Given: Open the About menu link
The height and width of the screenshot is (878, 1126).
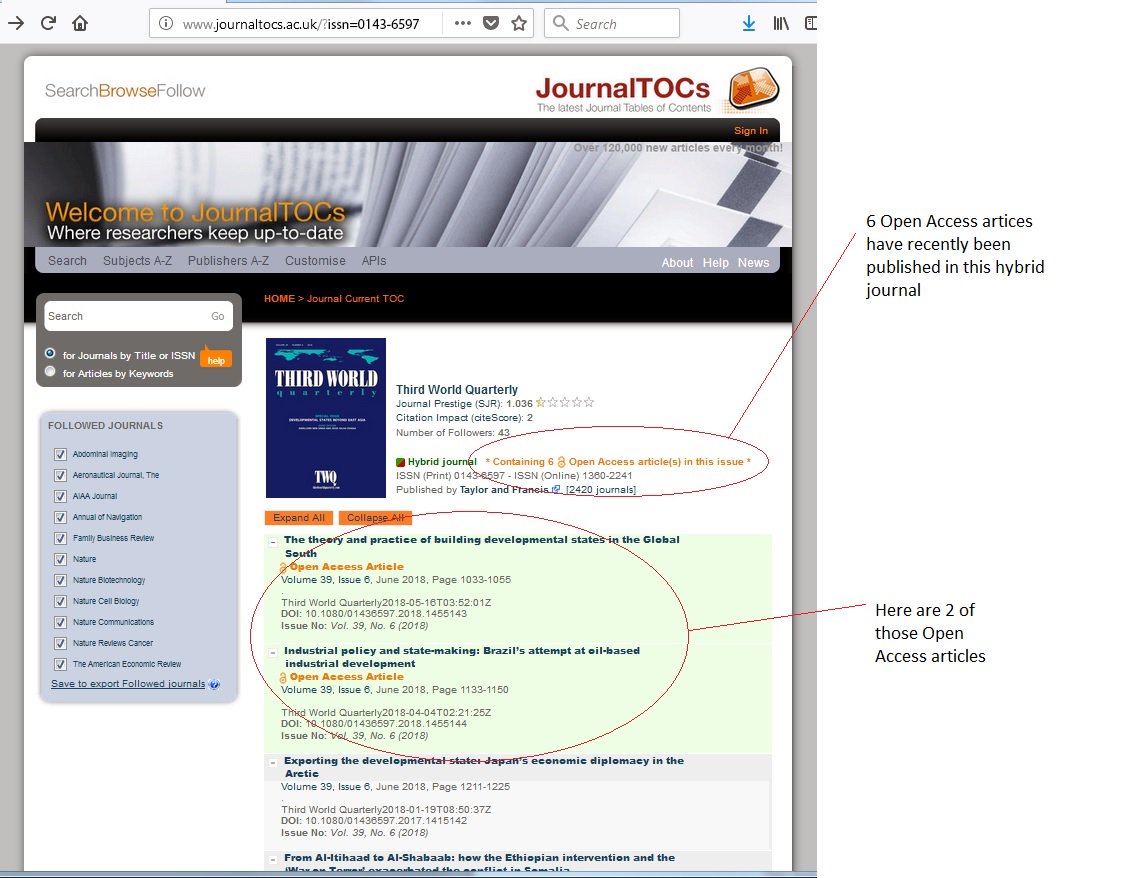Looking at the screenshot, I should [677, 263].
